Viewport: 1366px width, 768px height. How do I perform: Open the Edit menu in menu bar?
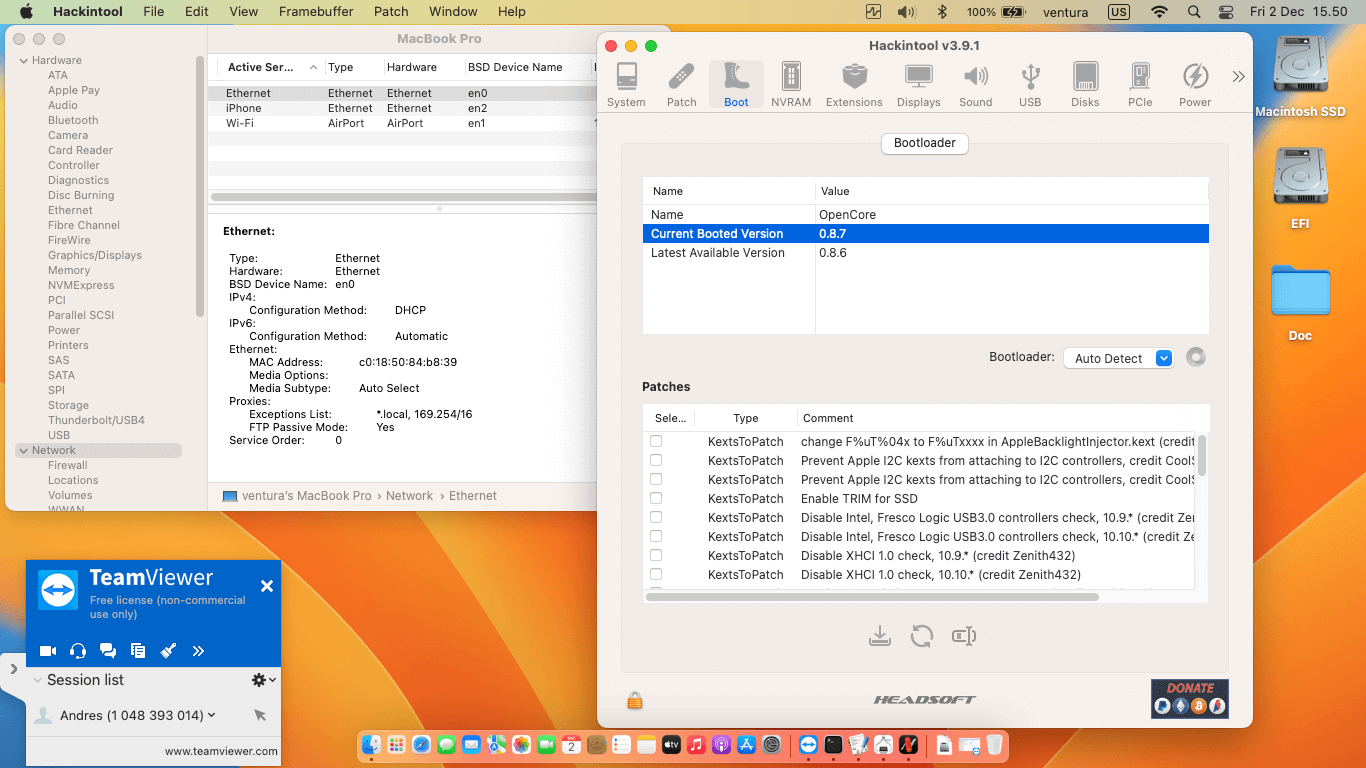coord(197,12)
